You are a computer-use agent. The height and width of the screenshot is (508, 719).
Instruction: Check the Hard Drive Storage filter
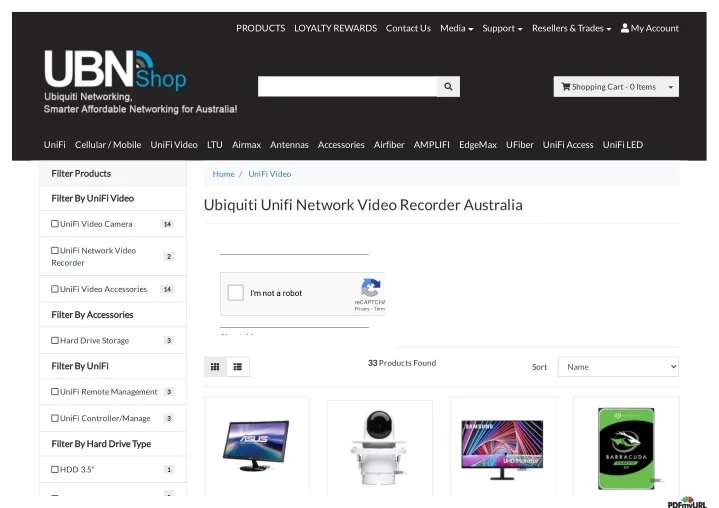pyautogui.click(x=55, y=340)
